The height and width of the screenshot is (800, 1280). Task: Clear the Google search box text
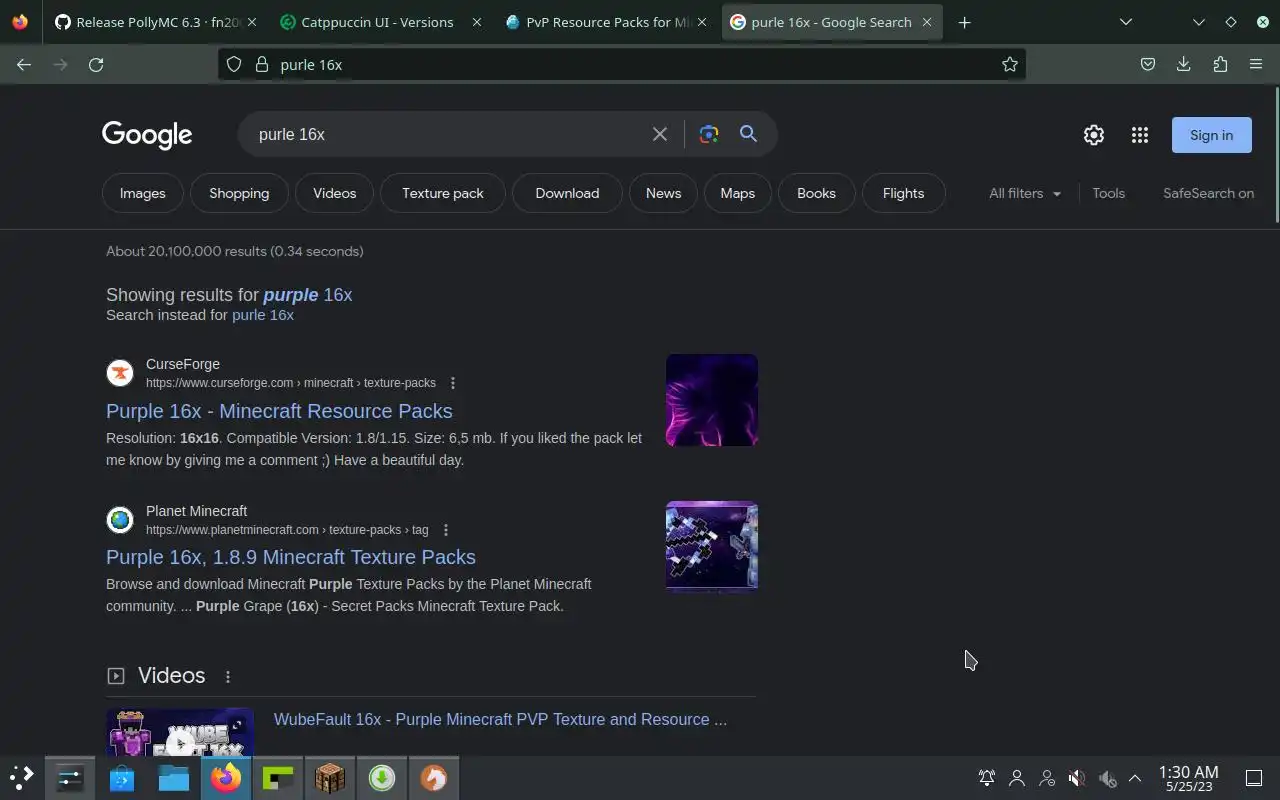[x=660, y=134]
